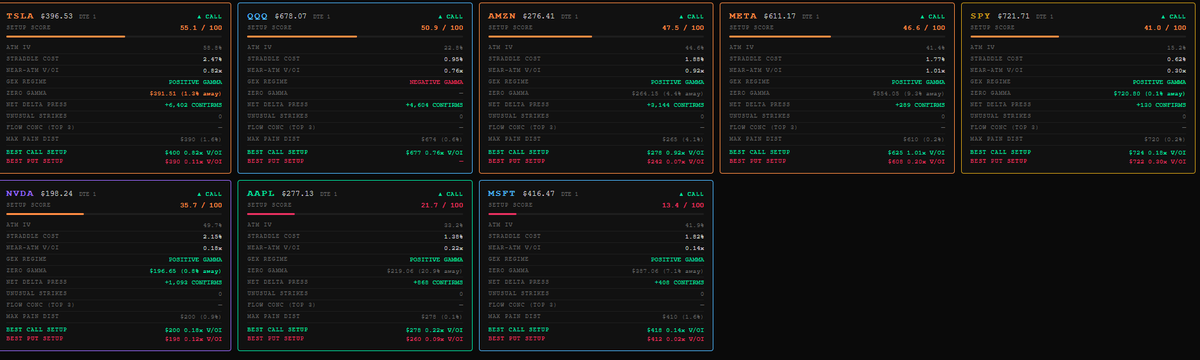Screen dimensions: 1200x360
Task: Click the CALL badge on the META card
Action: 932,17
